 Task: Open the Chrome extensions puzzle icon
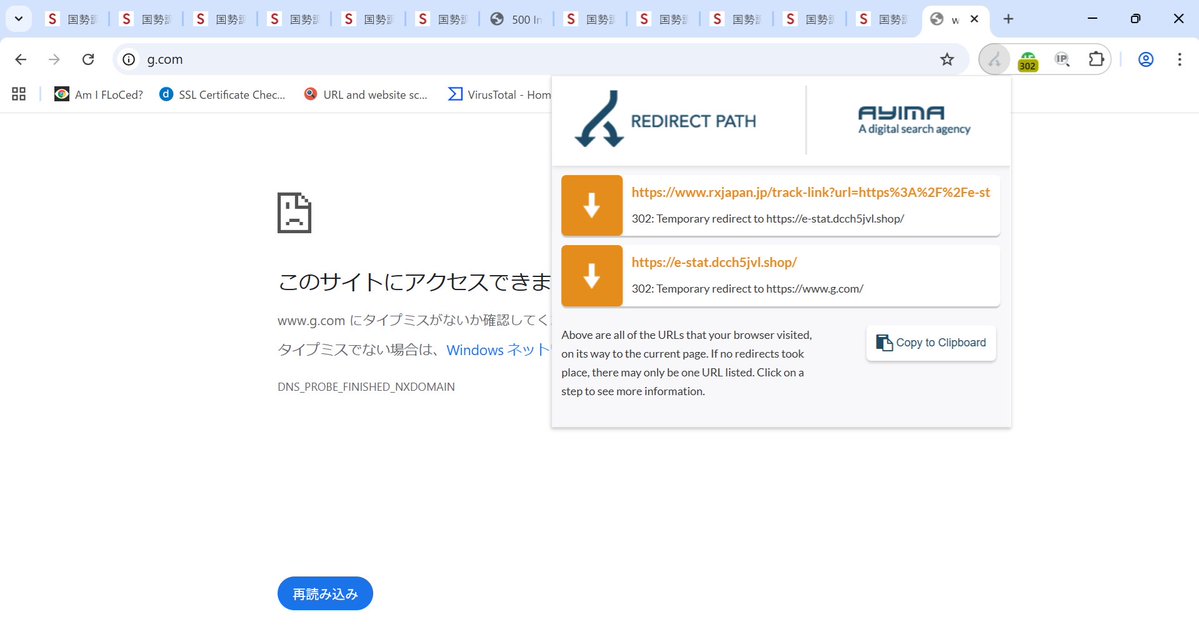click(x=1096, y=59)
